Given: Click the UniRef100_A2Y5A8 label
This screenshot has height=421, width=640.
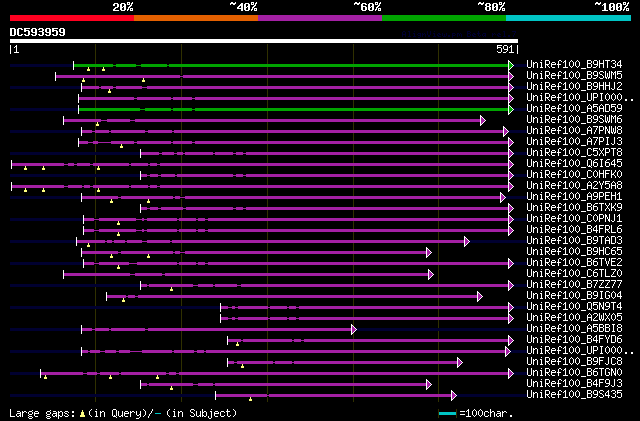Looking at the screenshot, I should [574, 186].
